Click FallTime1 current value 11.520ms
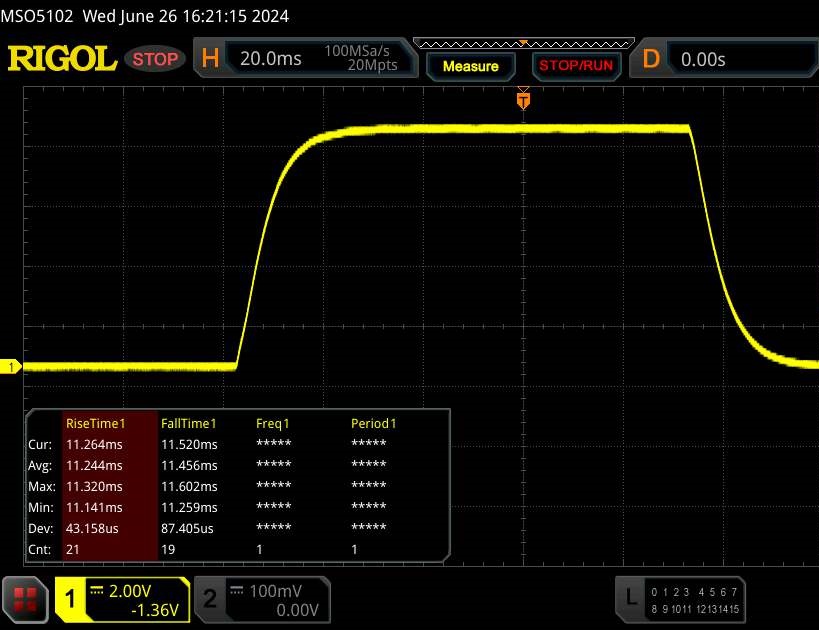819x630 pixels. pos(189,445)
